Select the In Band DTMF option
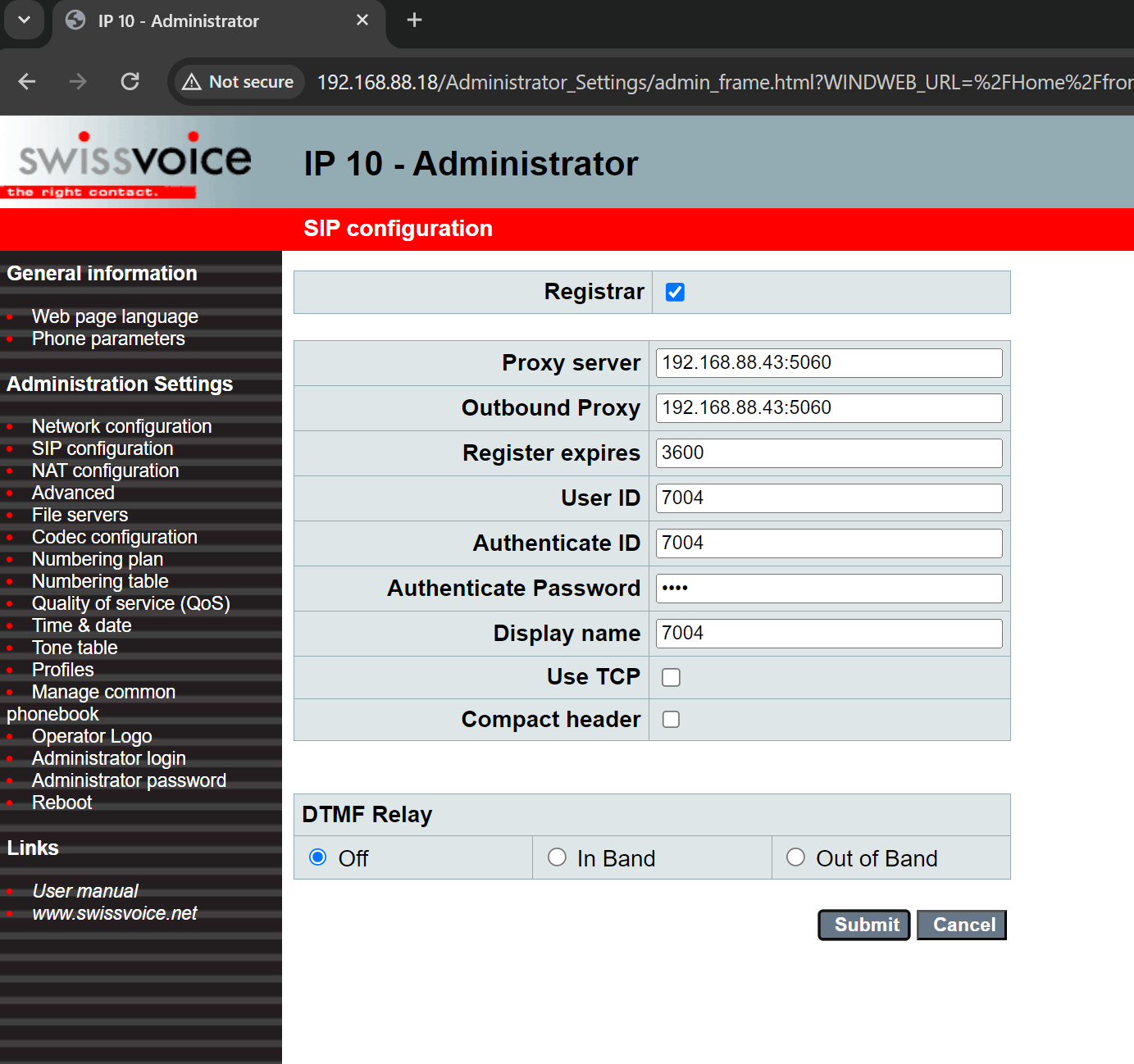This screenshot has width=1134, height=1064. pyautogui.click(x=557, y=857)
